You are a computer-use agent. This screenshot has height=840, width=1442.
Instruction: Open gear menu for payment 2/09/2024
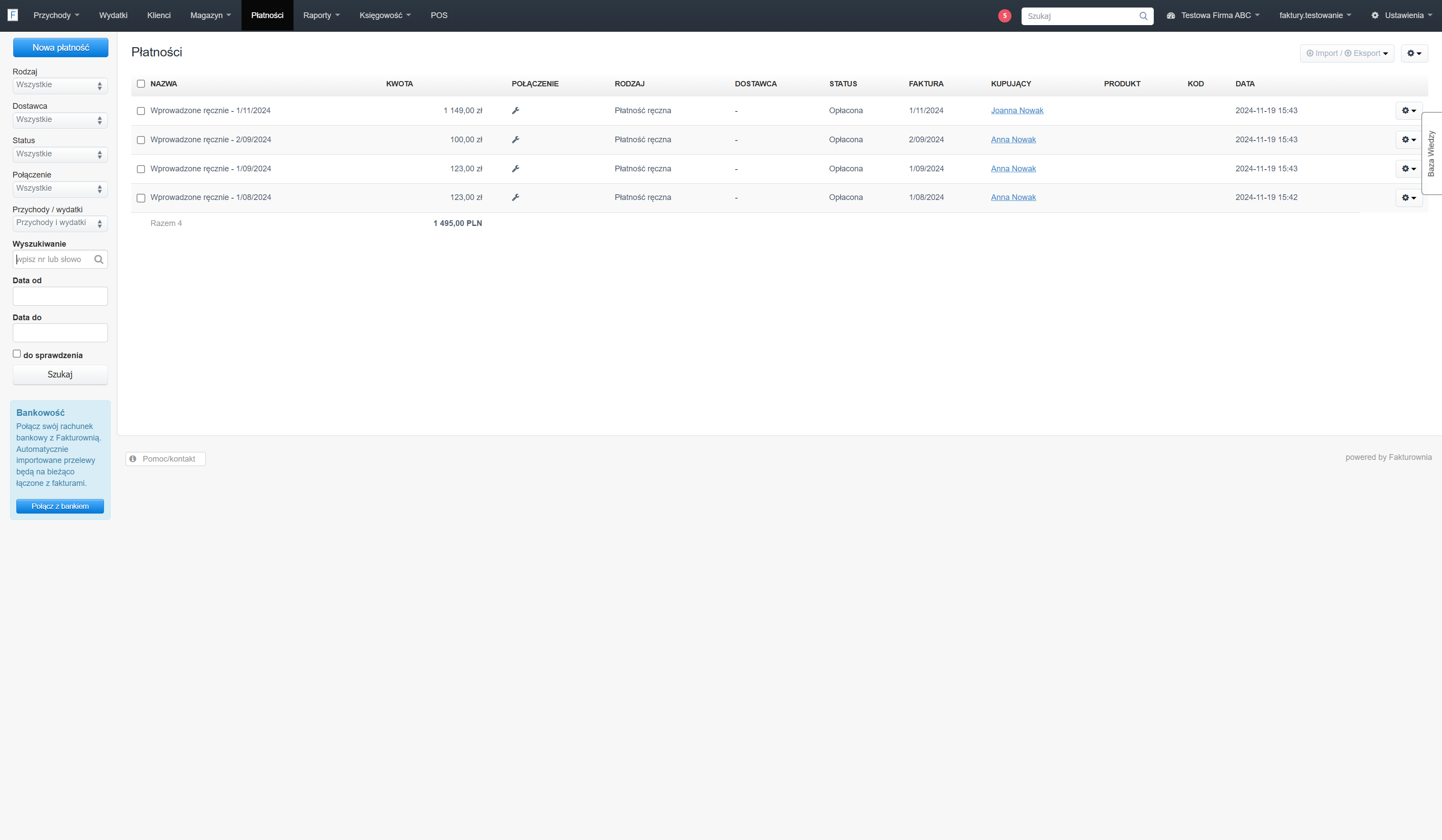coord(1409,140)
